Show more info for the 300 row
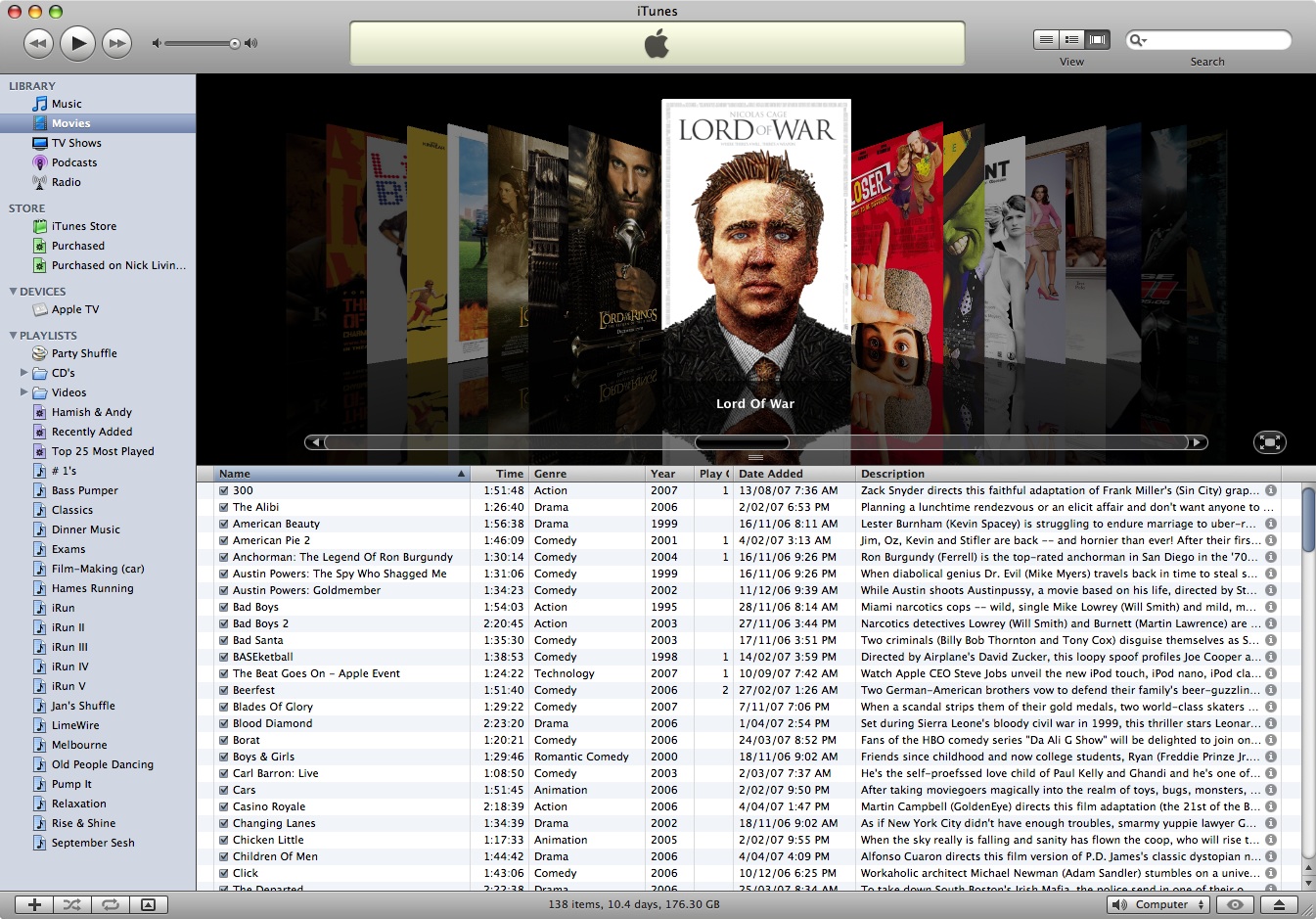This screenshot has height=919, width=1316. tap(1271, 490)
